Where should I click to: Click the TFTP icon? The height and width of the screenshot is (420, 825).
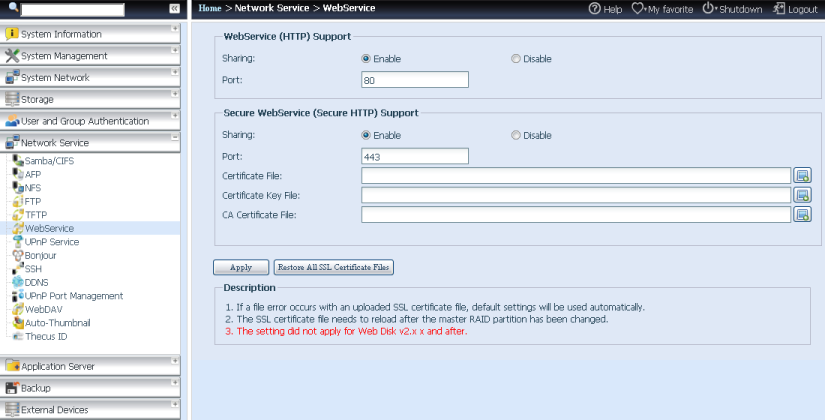[x=18, y=214]
